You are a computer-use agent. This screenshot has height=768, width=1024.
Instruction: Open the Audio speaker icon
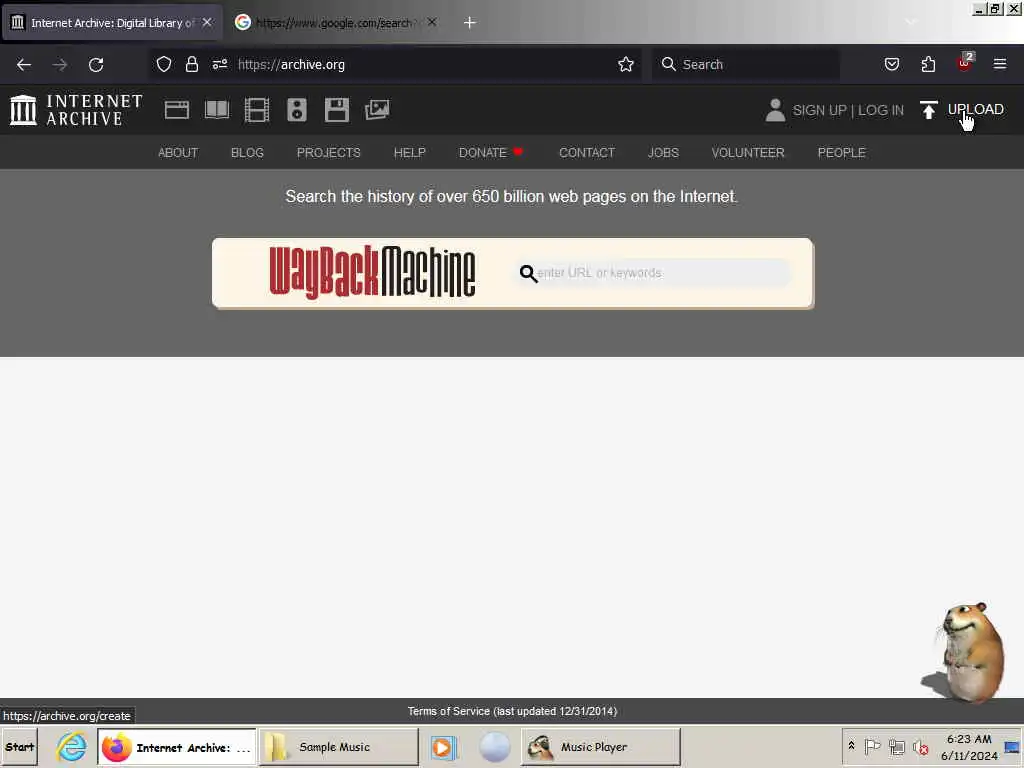click(x=296, y=110)
